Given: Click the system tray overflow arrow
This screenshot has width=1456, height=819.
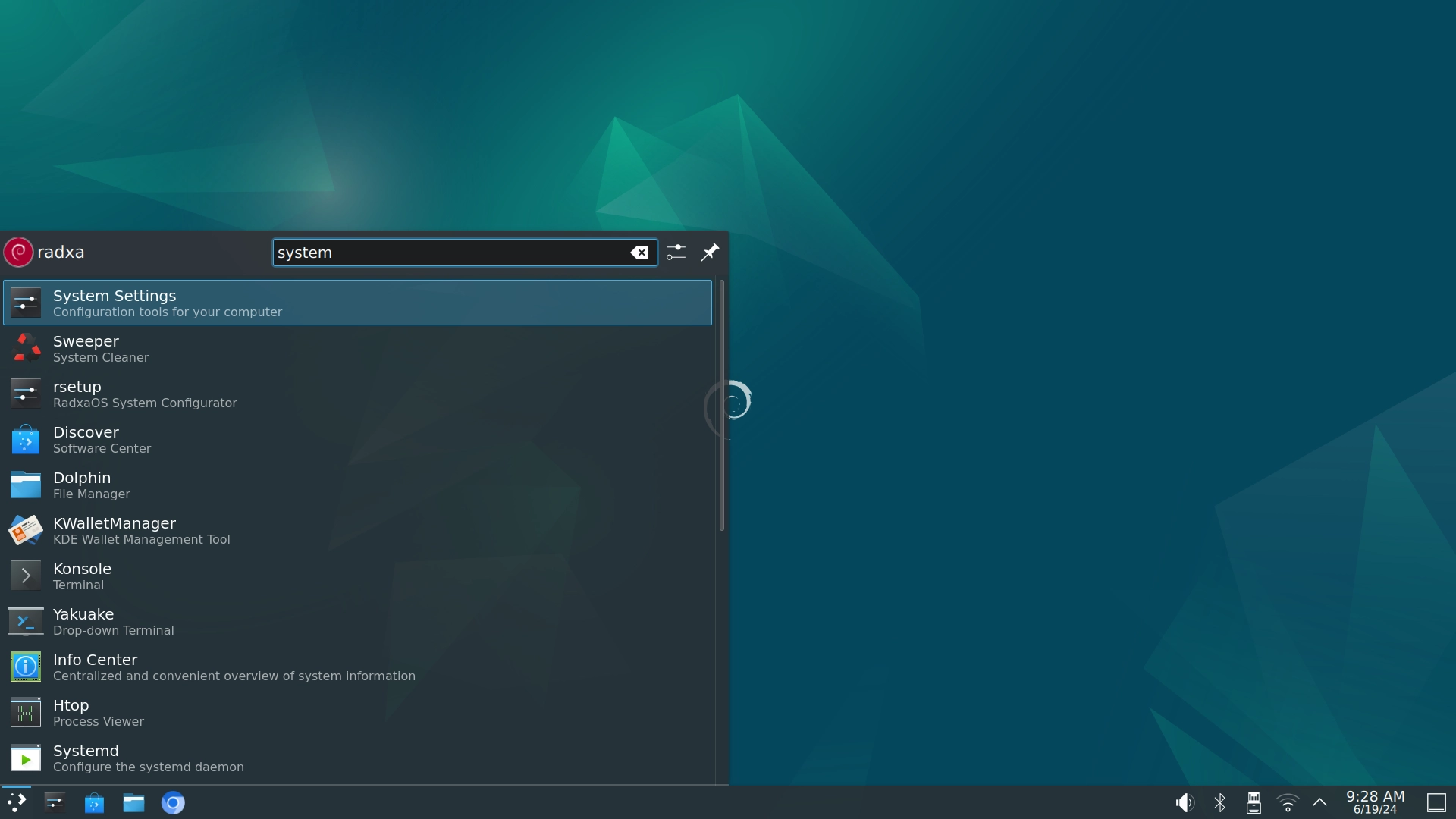Looking at the screenshot, I should [1320, 802].
